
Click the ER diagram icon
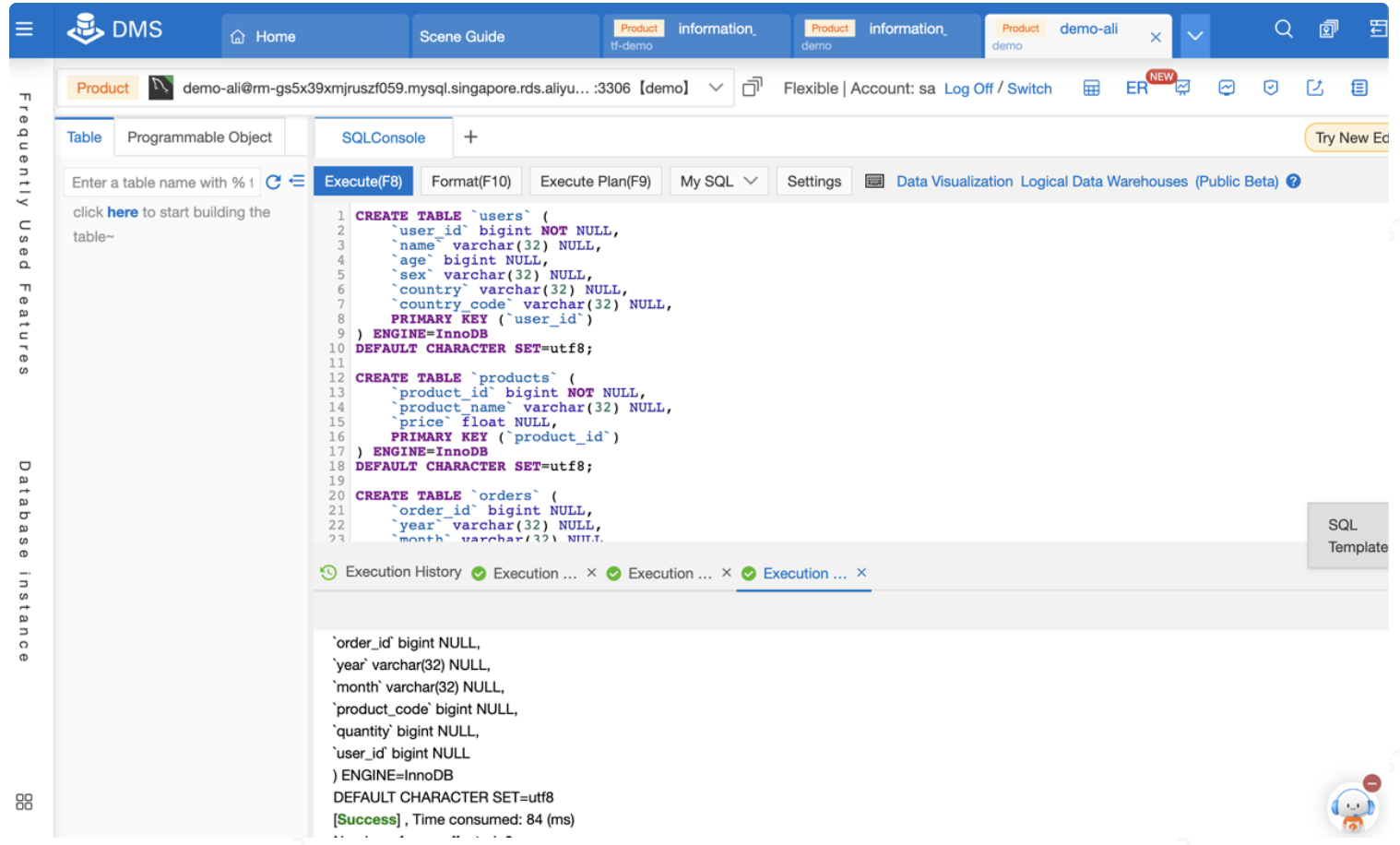tap(1136, 89)
